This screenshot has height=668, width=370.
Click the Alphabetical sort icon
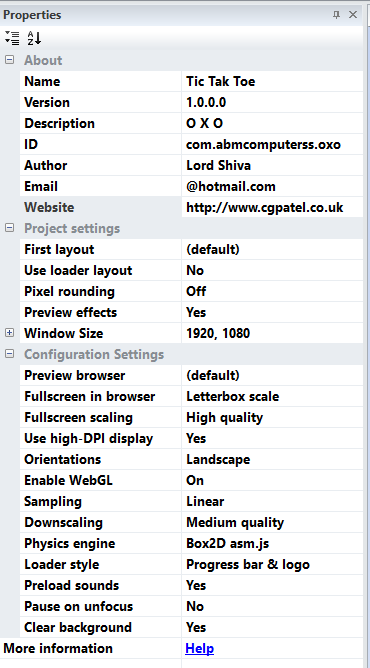[x=34, y=38]
